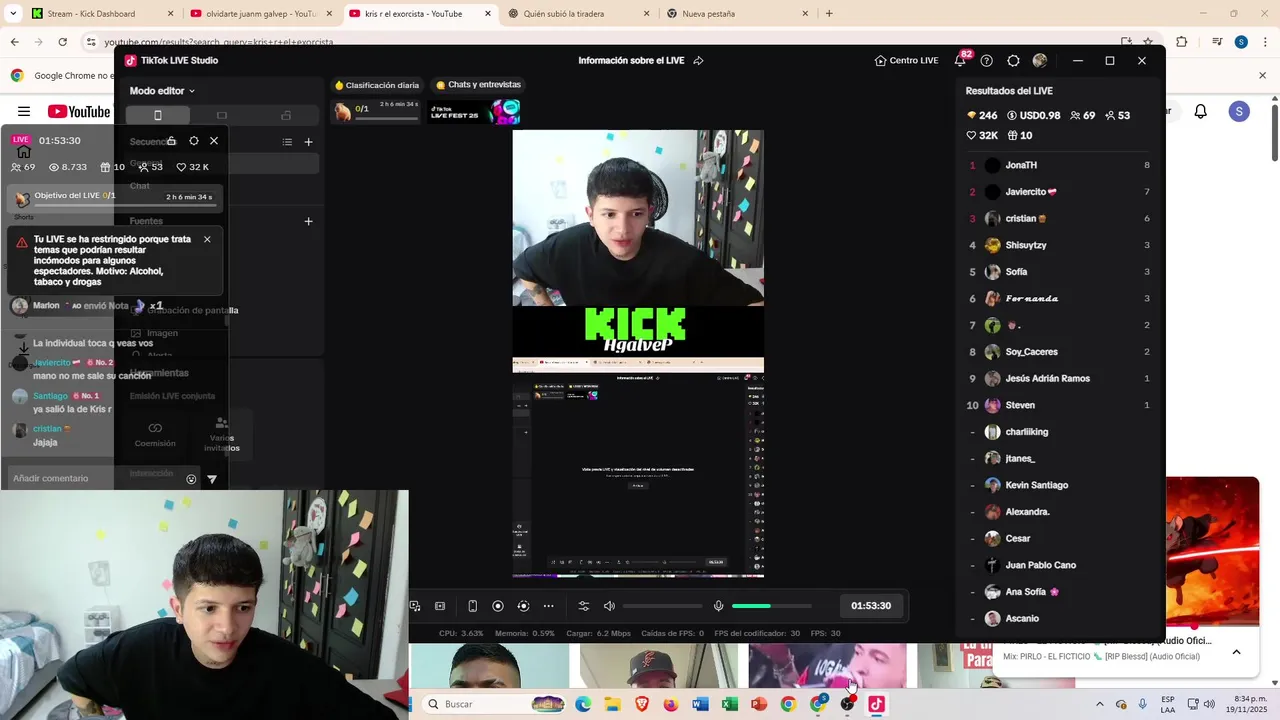
Task: Adjust the speaker volume slider
Action: pyautogui.click(x=662, y=606)
